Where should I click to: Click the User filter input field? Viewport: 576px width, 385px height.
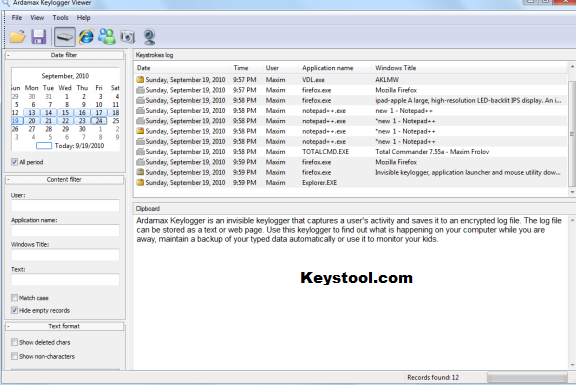65,205
